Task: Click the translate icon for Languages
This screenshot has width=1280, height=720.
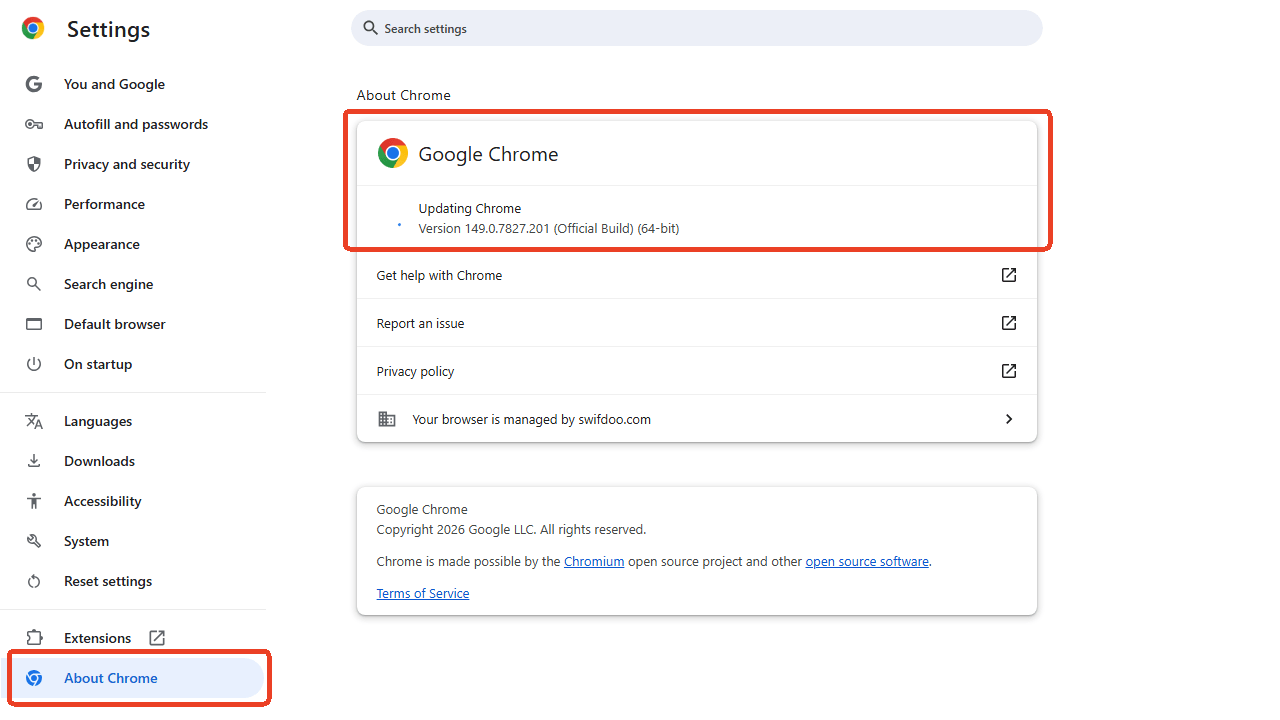Action: click(x=34, y=421)
